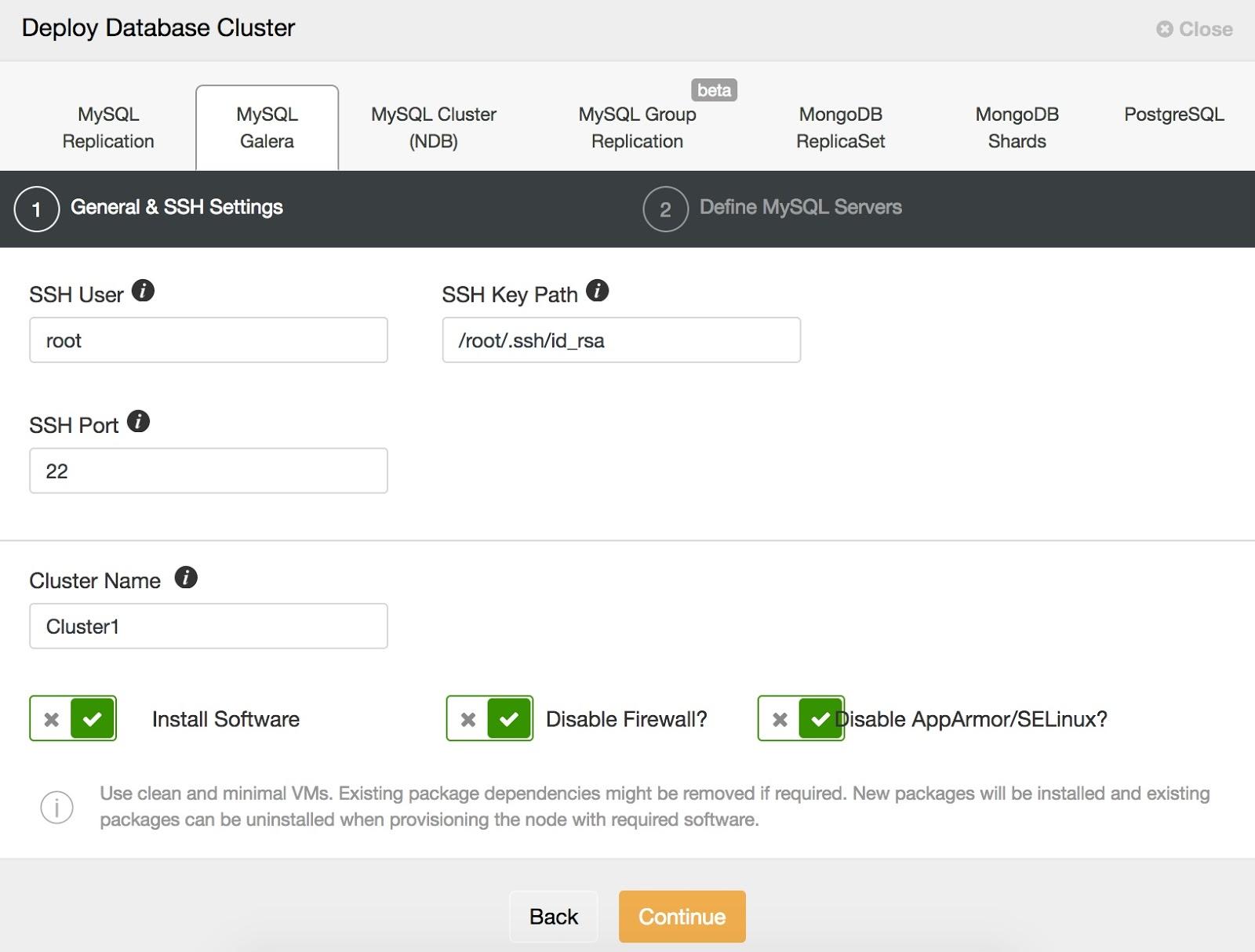Select the MongoDB Shards tab

pyautogui.click(x=1017, y=128)
